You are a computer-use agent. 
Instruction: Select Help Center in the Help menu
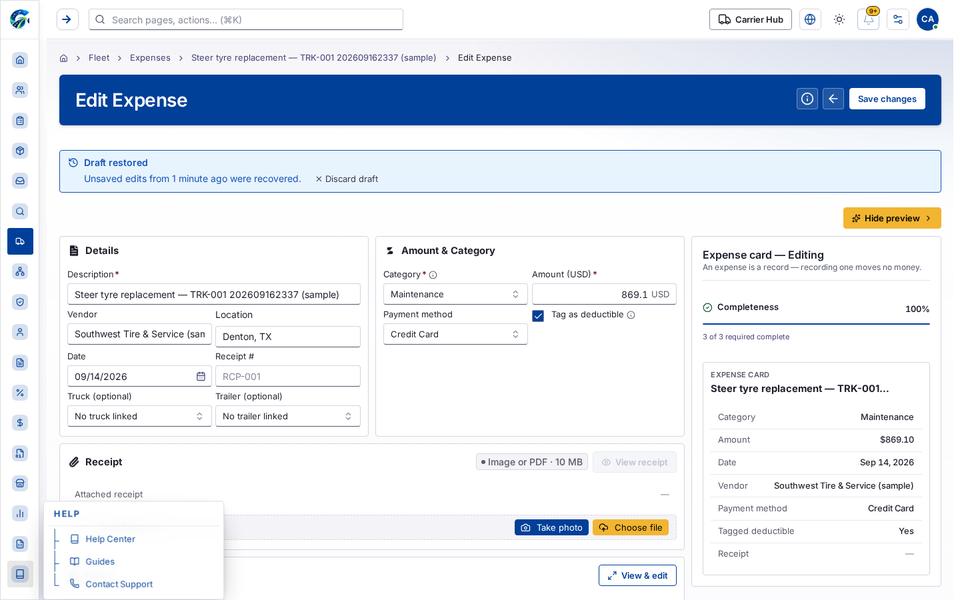[110, 539]
